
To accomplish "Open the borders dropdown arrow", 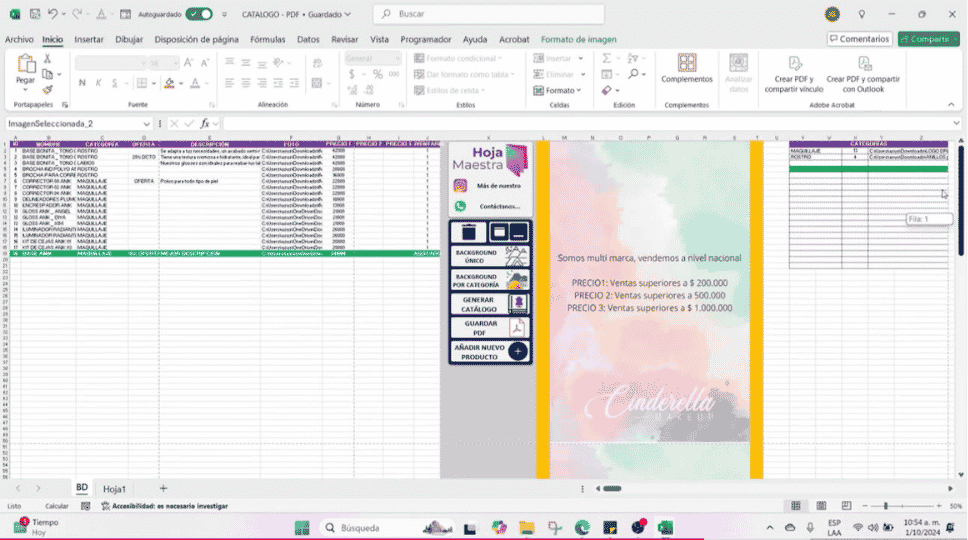I will 153,83.
